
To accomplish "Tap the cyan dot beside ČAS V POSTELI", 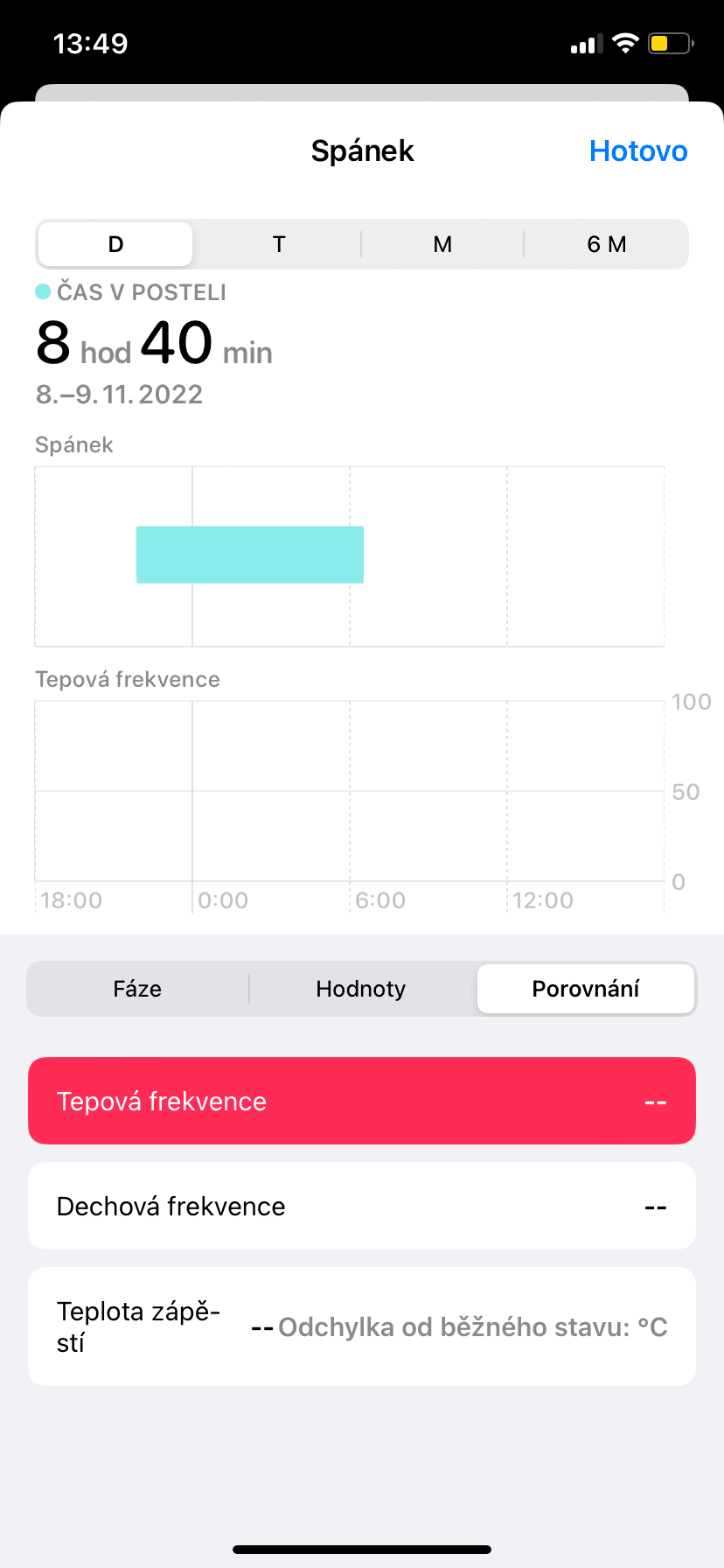I will (x=43, y=291).
